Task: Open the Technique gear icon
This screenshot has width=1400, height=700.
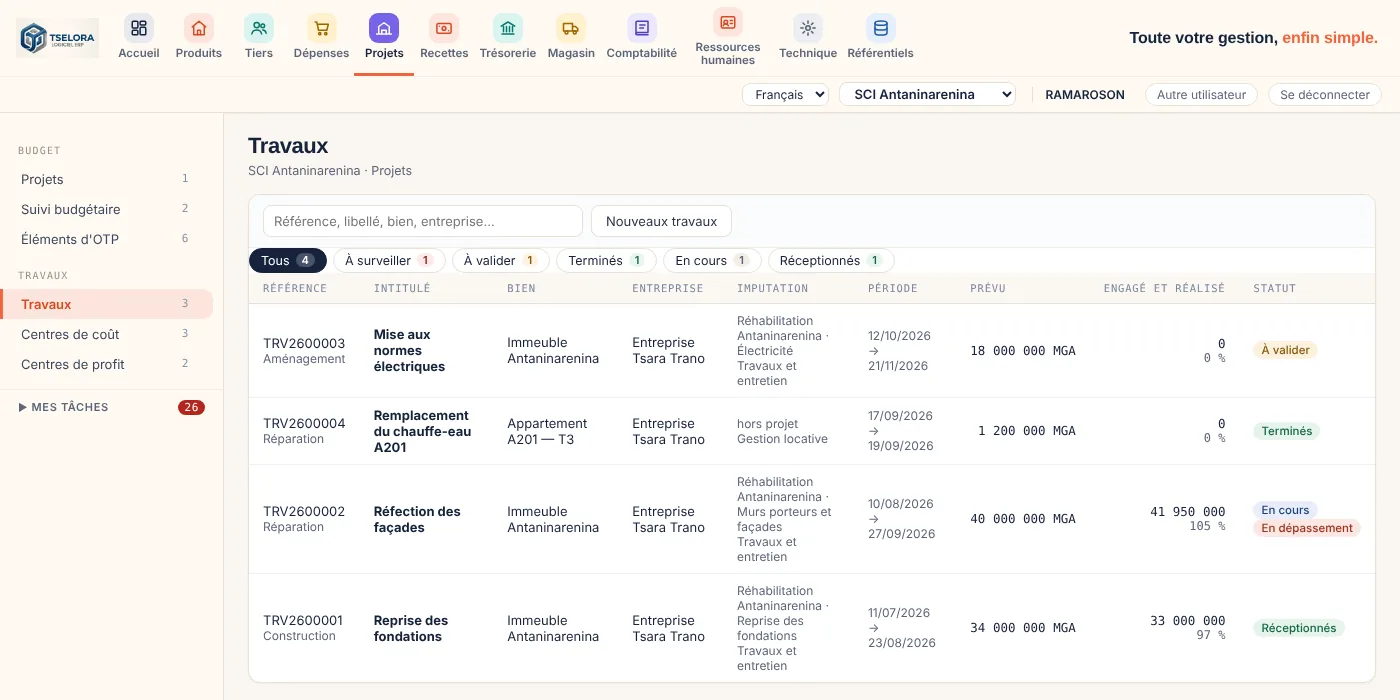Action: click(x=808, y=28)
